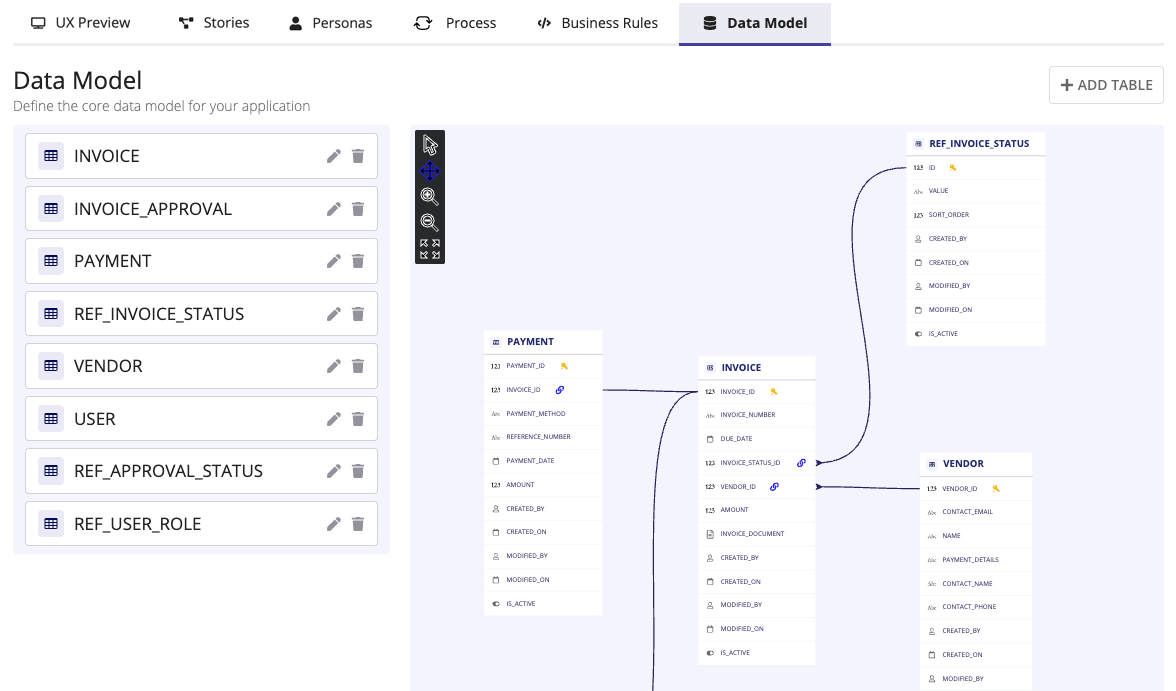Delete the REF_USER_ROLE table
This screenshot has width=1176, height=691.
358,524
